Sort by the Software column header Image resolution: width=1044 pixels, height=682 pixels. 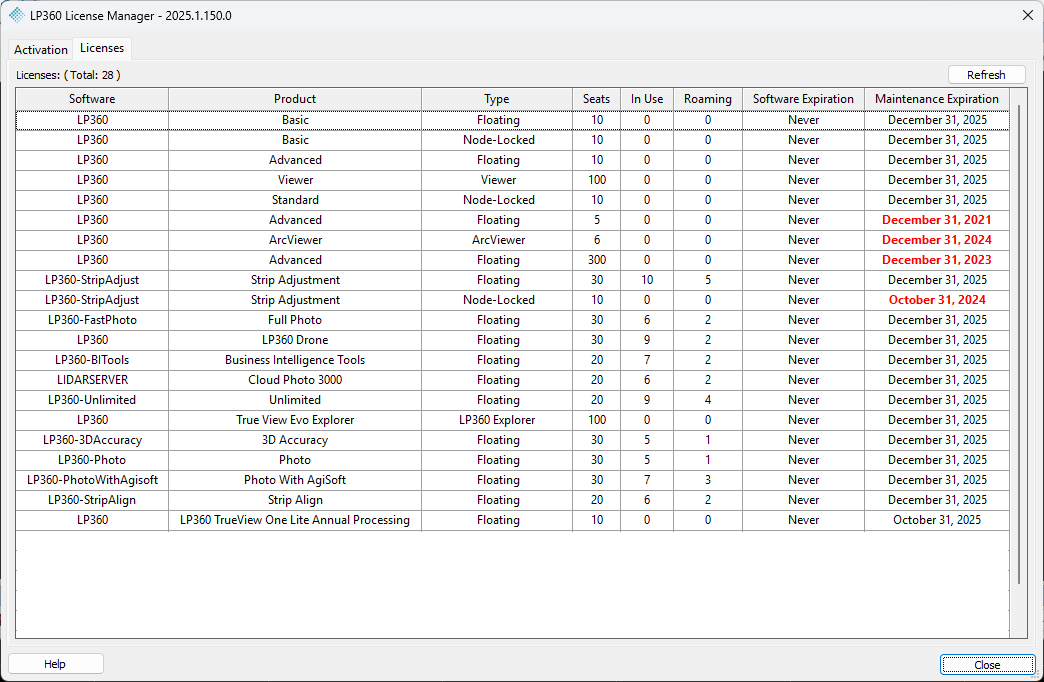pyautogui.click(x=92, y=99)
